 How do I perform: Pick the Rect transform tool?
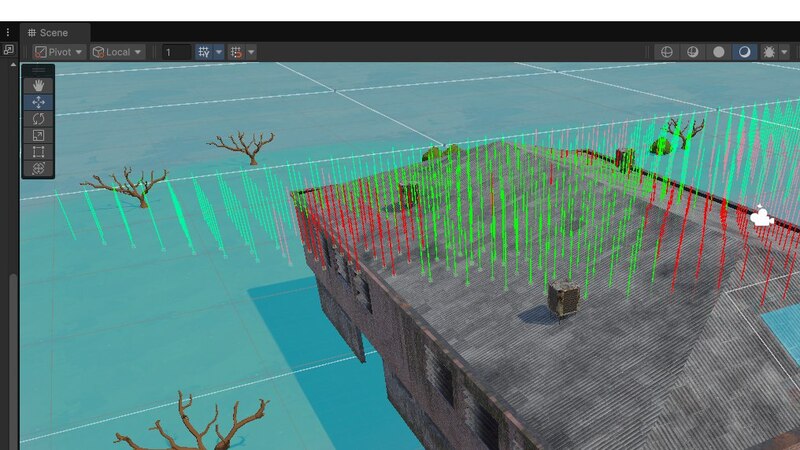39,152
